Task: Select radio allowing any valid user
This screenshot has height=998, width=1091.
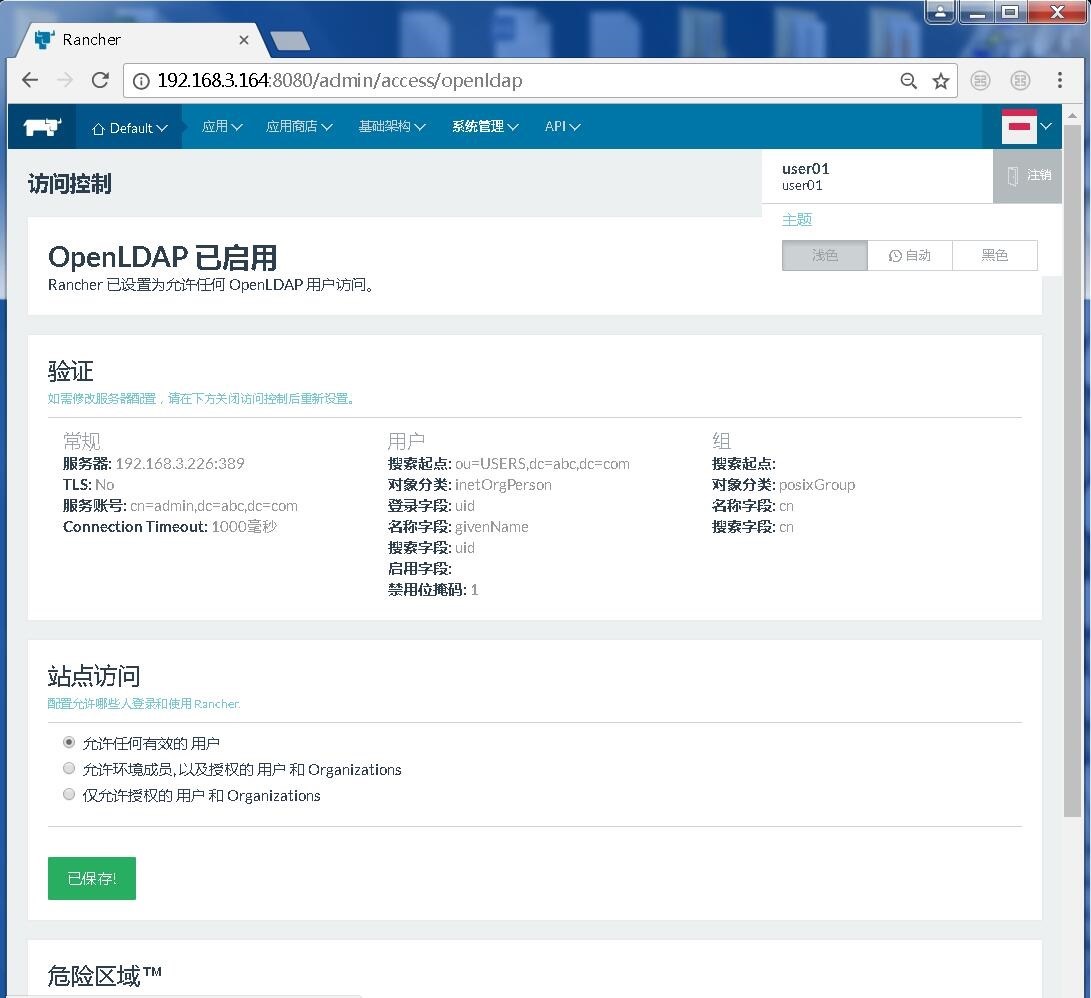Action: click(x=68, y=742)
